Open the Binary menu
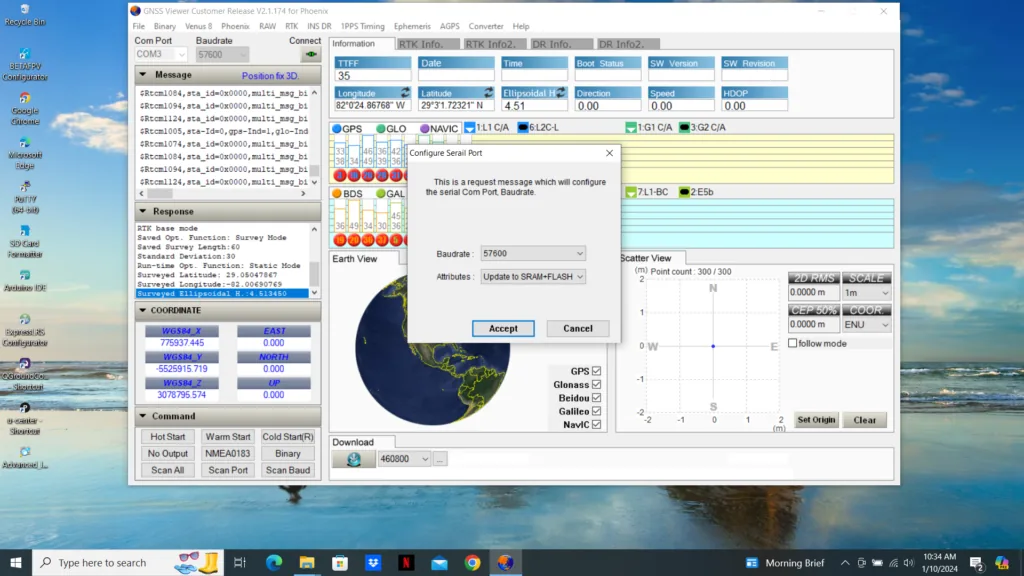 point(165,26)
